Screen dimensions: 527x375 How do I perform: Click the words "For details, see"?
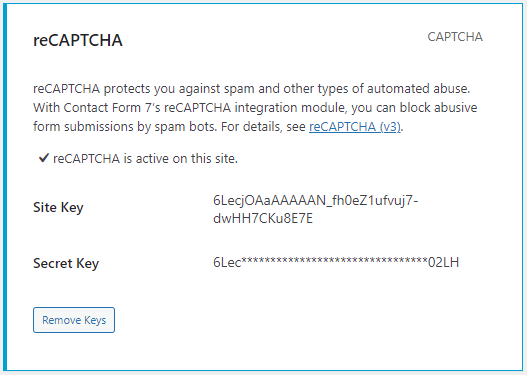click(263, 127)
